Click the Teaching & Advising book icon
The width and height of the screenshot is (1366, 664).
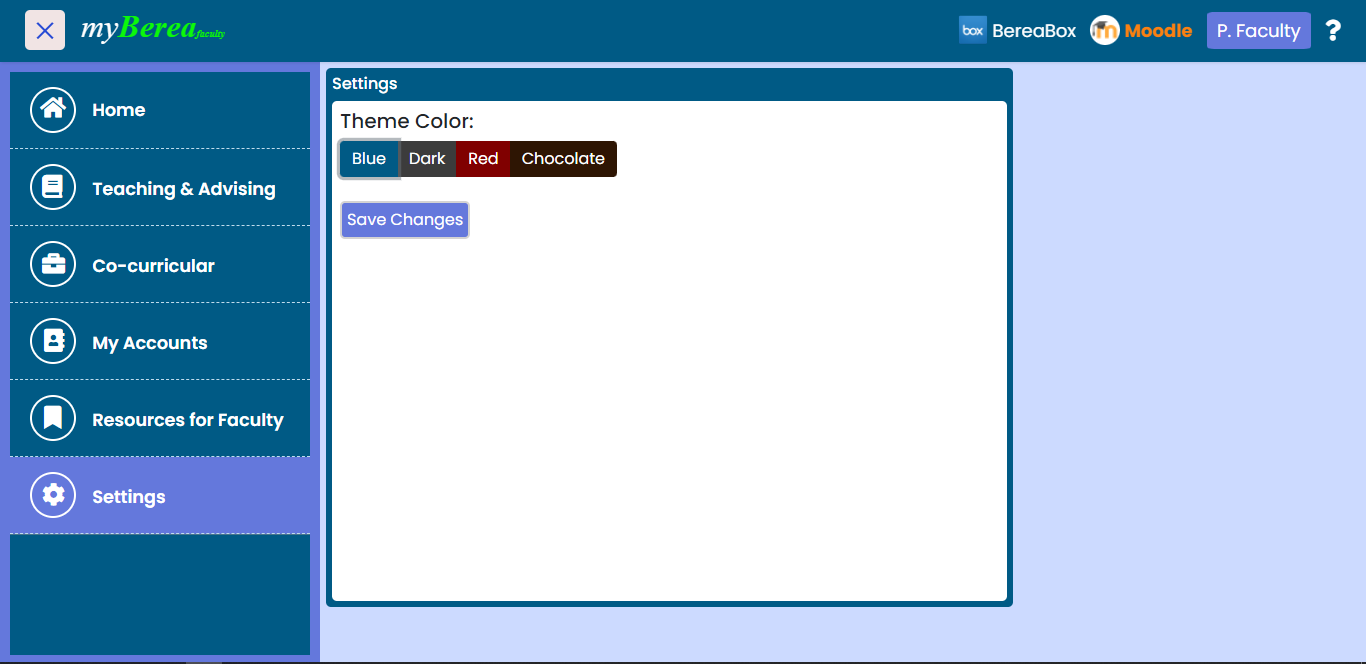click(53, 188)
